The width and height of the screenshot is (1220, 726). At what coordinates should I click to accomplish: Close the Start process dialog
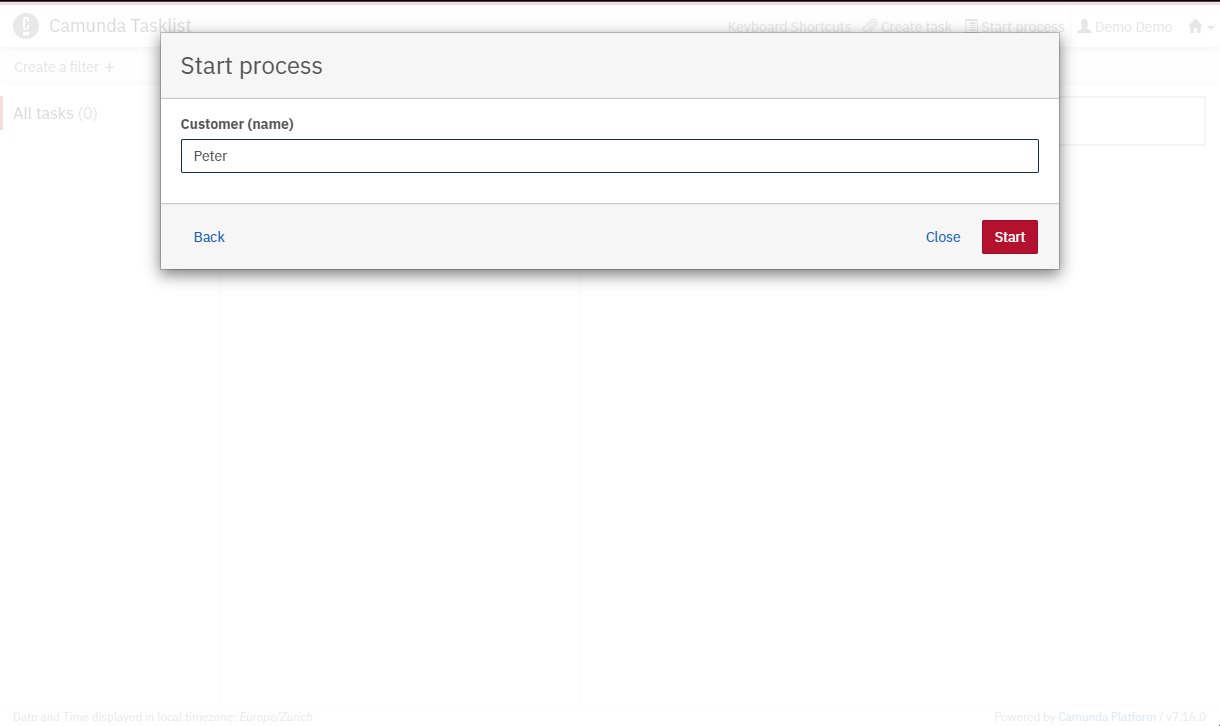943,237
